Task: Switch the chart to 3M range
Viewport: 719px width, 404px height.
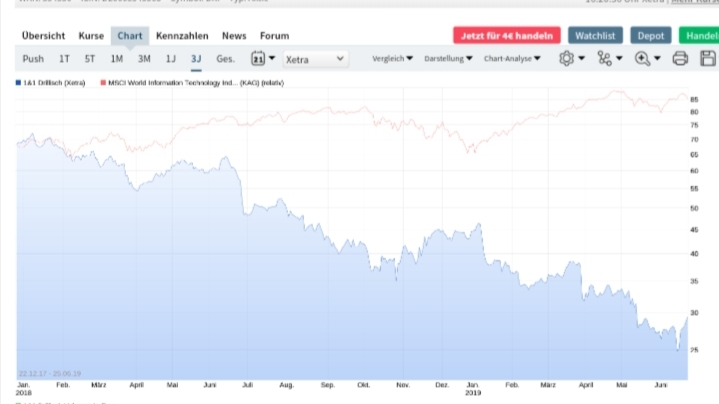Action: 144,59
